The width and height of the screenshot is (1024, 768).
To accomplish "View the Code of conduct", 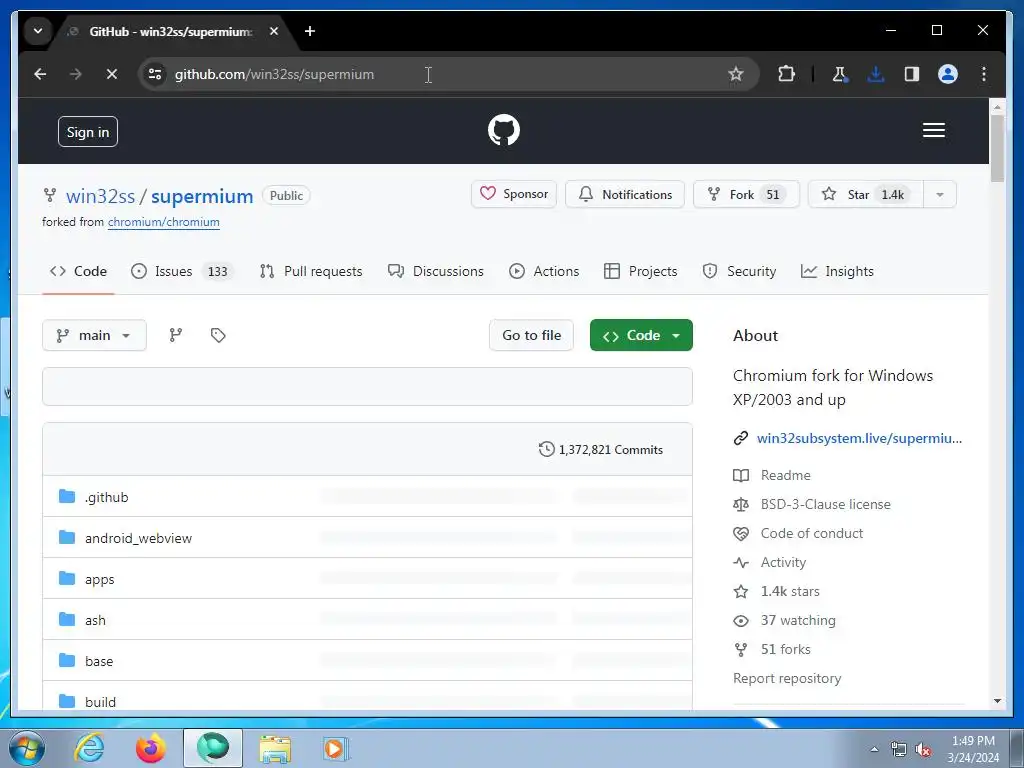I will coord(798,533).
